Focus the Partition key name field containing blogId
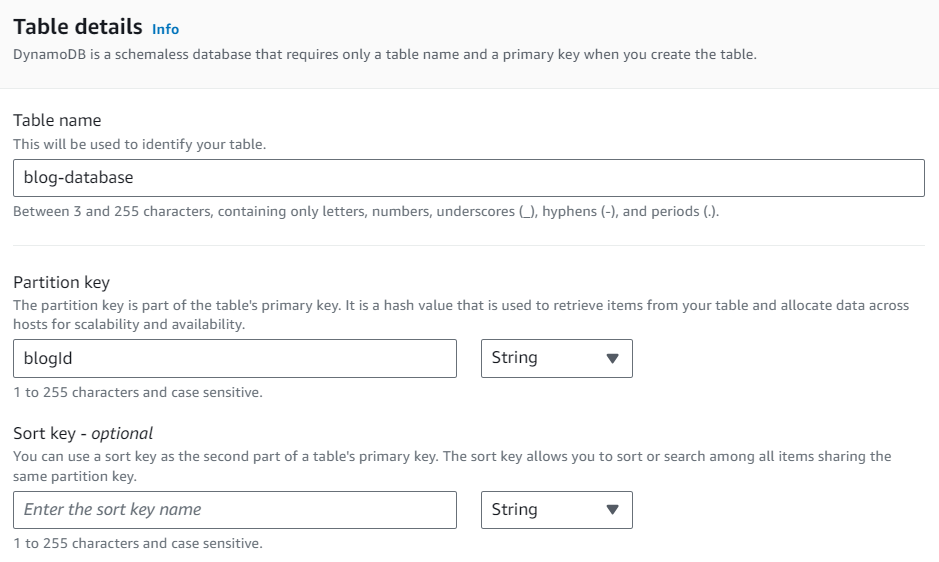Viewport: 939px width, 562px height. 234,358
